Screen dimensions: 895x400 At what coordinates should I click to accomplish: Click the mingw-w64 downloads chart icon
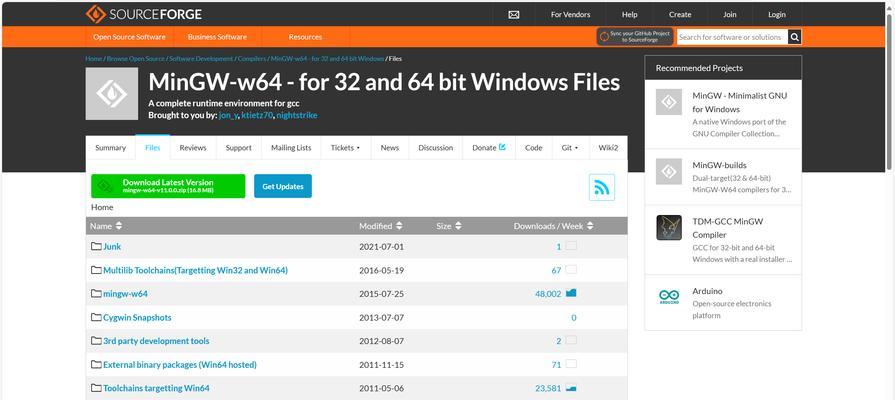click(x=571, y=293)
